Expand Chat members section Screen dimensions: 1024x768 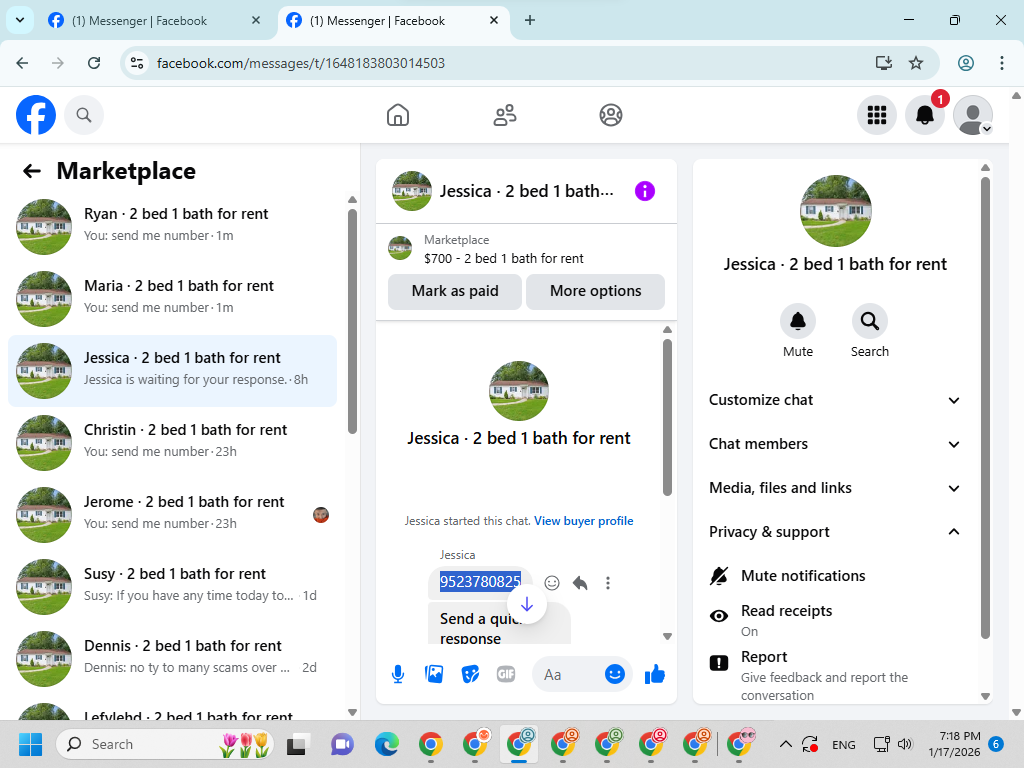pos(835,444)
